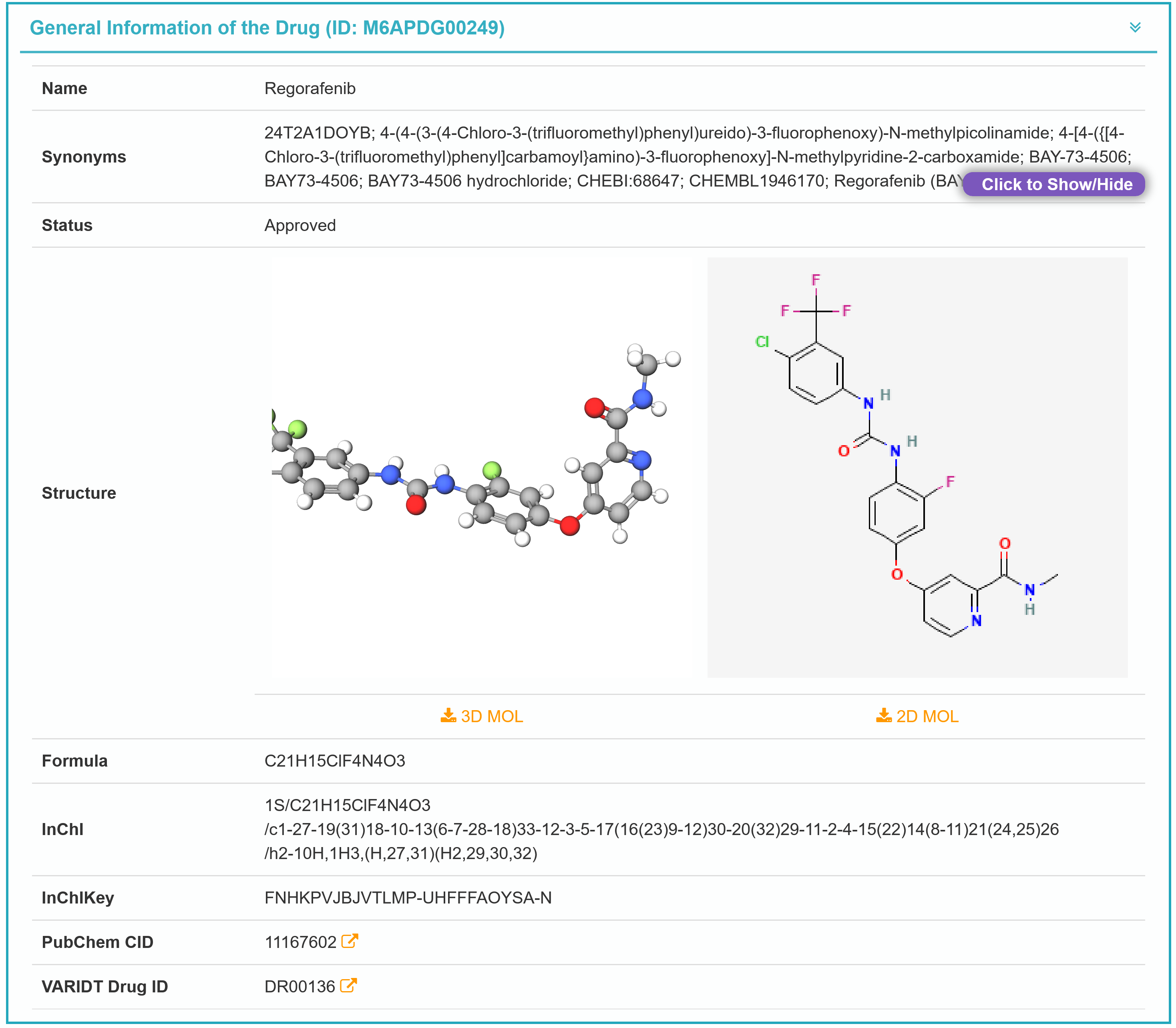Click the Cl atom label in 2D structure
The height and width of the screenshot is (1028, 1176).
pos(762,341)
